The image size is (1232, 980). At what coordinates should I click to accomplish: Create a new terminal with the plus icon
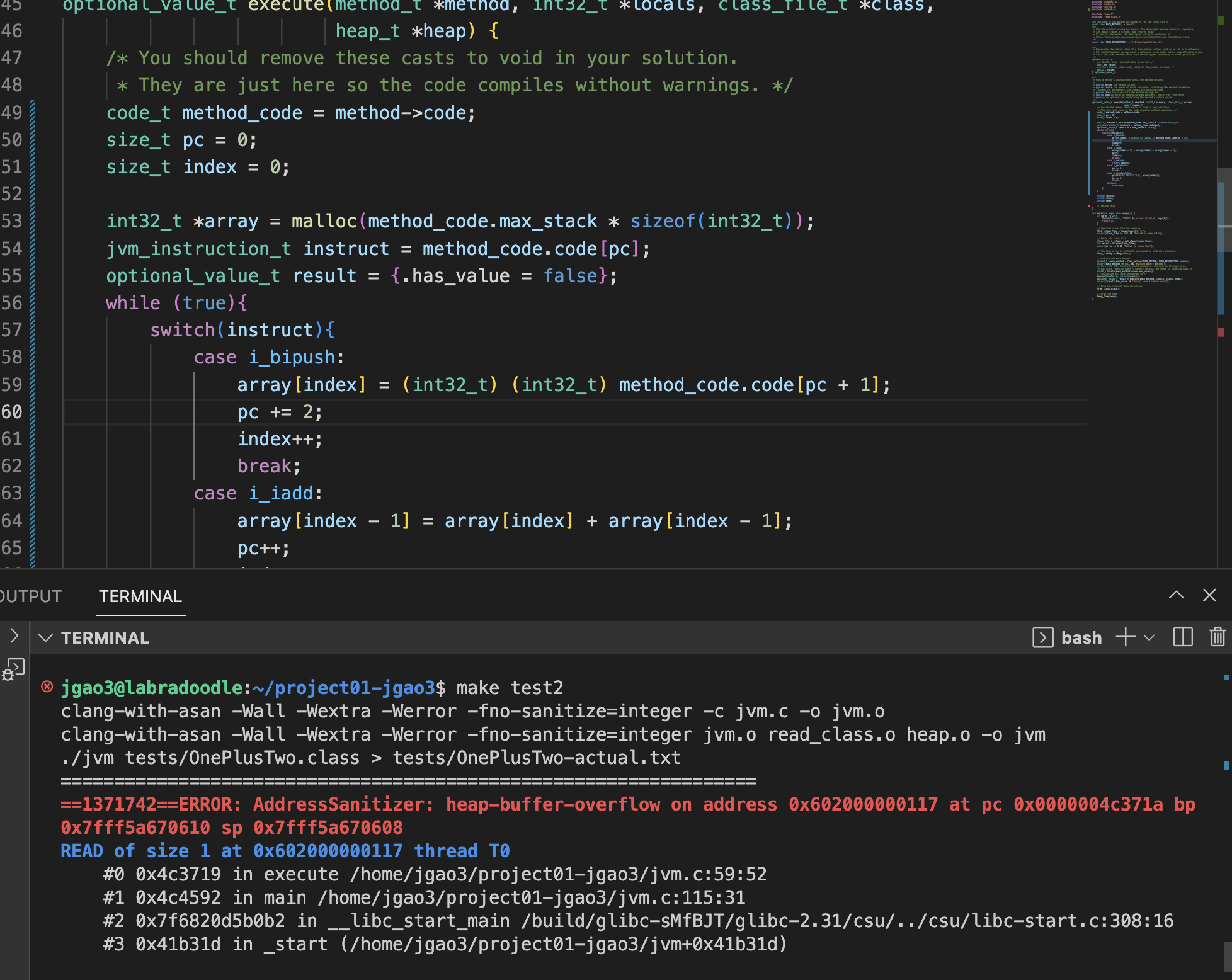click(x=1125, y=637)
